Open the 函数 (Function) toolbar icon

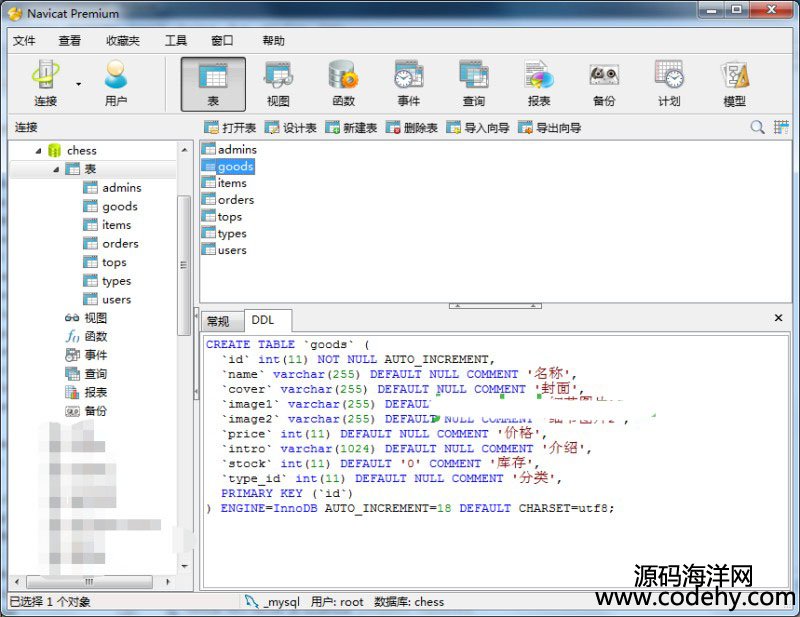[x=343, y=82]
